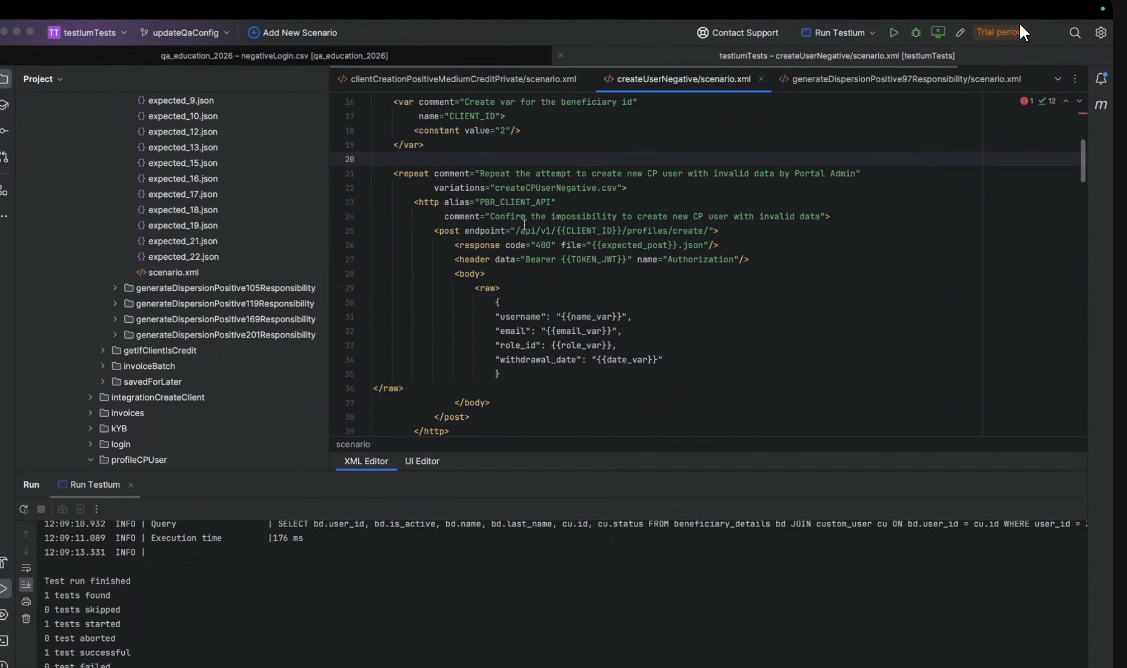Expand the integrationCreateClient folder
The image size is (1127, 668).
91,397
